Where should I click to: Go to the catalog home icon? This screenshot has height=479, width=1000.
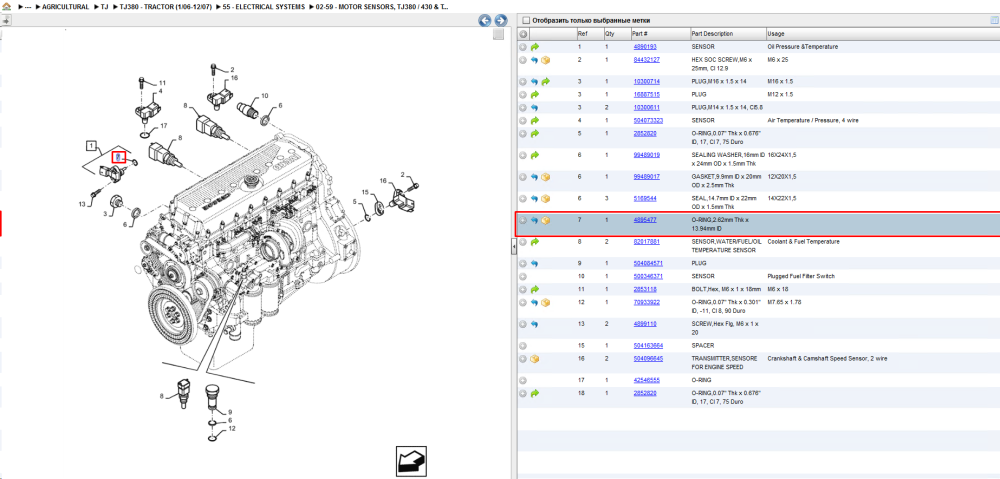coord(6,6)
